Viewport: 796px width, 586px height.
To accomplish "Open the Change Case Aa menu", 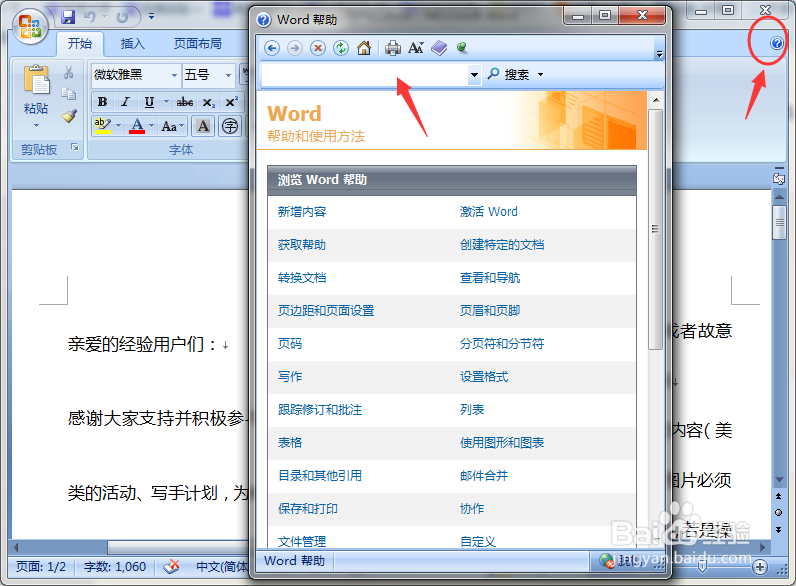I will [173, 125].
